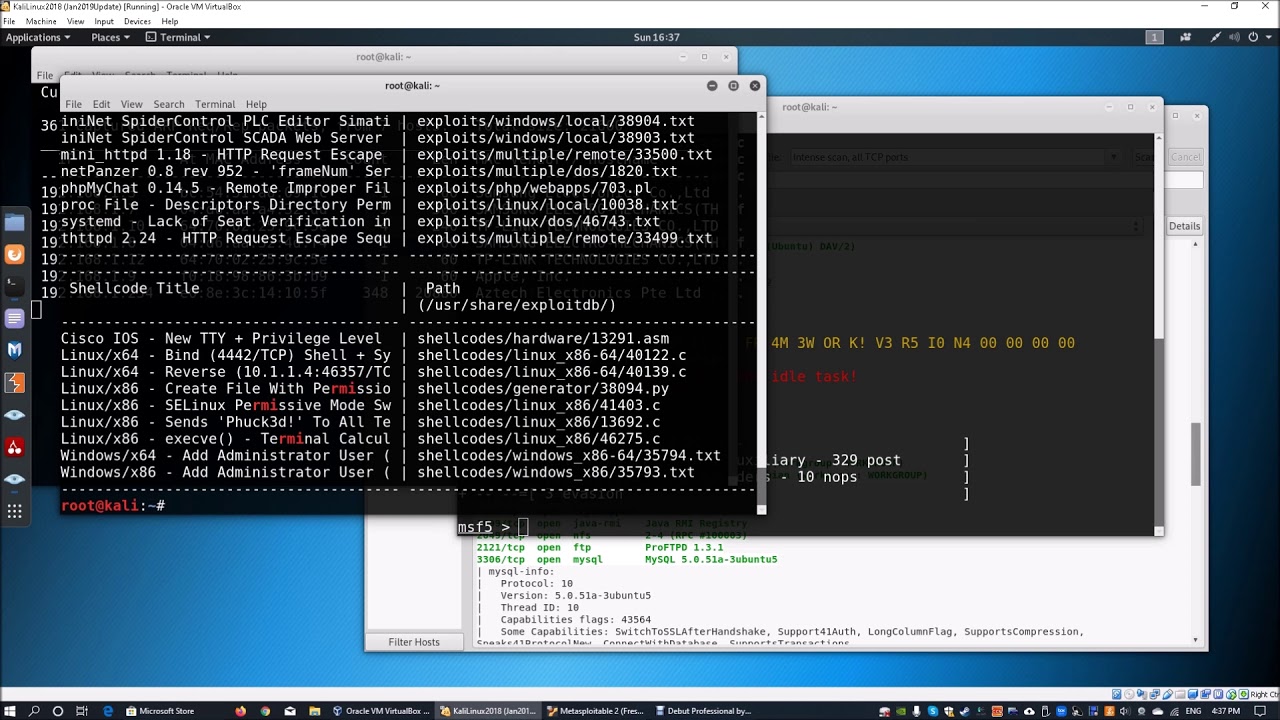Click Zenmap Details button
The image size is (1280, 720).
click(1184, 226)
